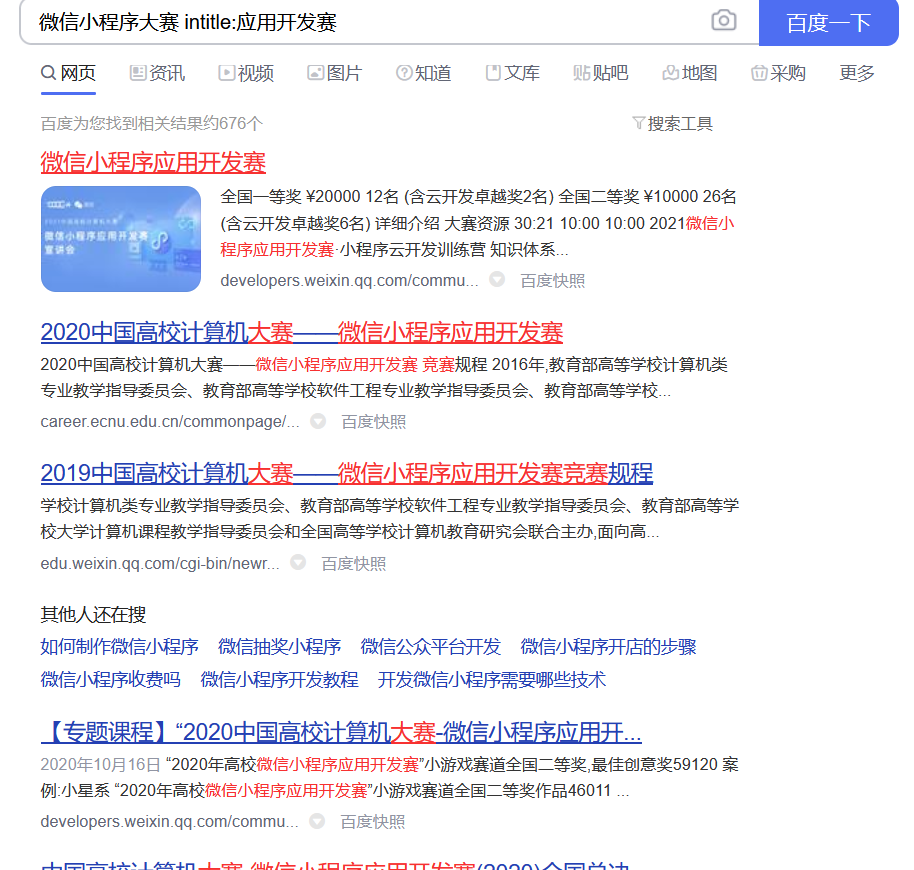Expand dropdown arrow next to developers.weixin.qq.com first result
Screen dimensions: 914x870
497,280
